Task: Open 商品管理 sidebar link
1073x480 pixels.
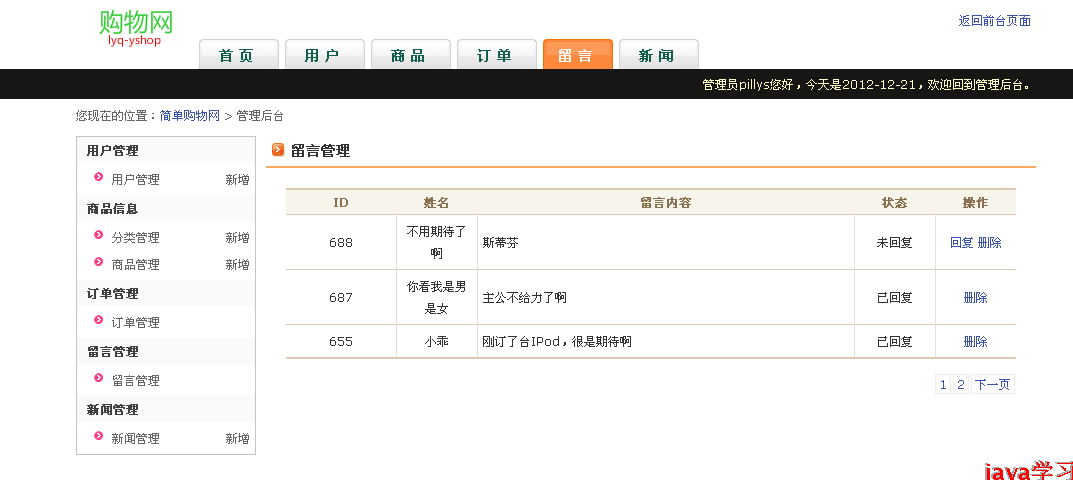Action: tap(135, 264)
